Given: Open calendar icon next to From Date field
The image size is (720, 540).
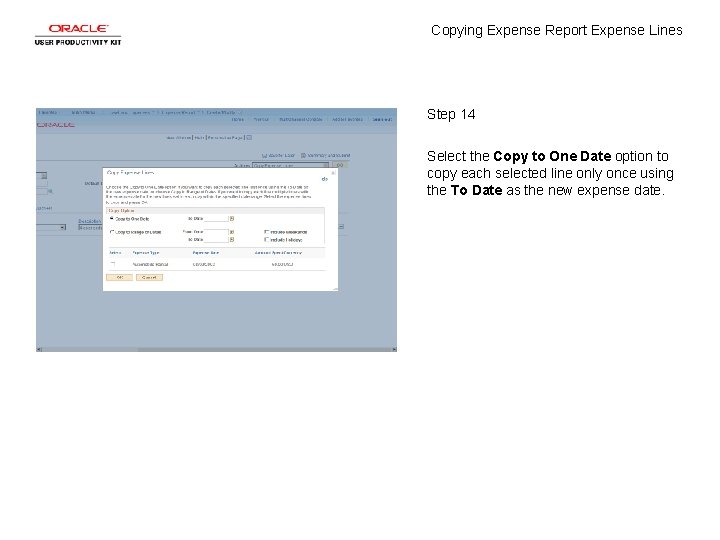Looking at the screenshot, I should pyautogui.click(x=232, y=232).
